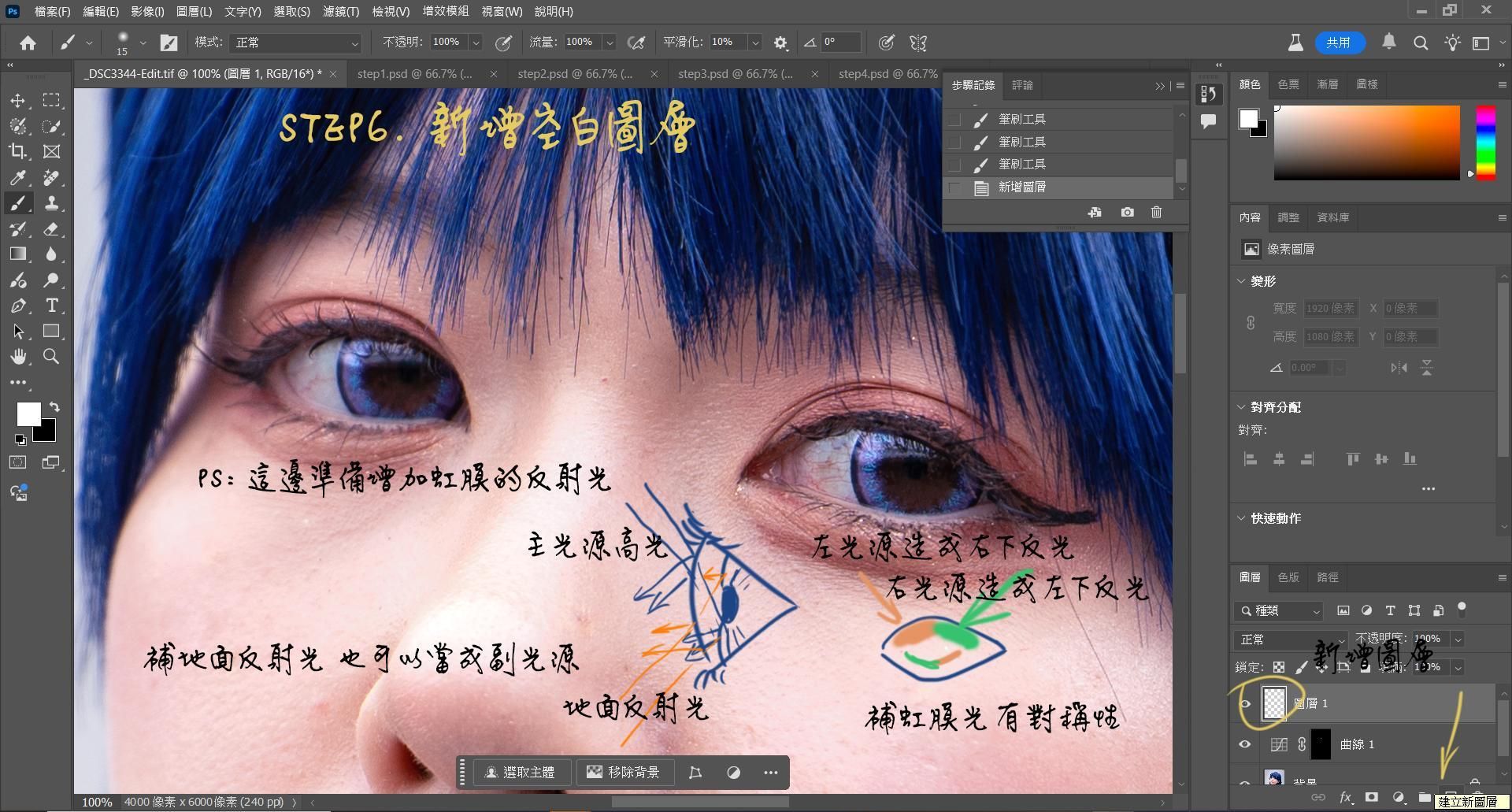Collapse the 快速動作 section
The width and height of the screenshot is (1512, 812).
[1242, 518]
